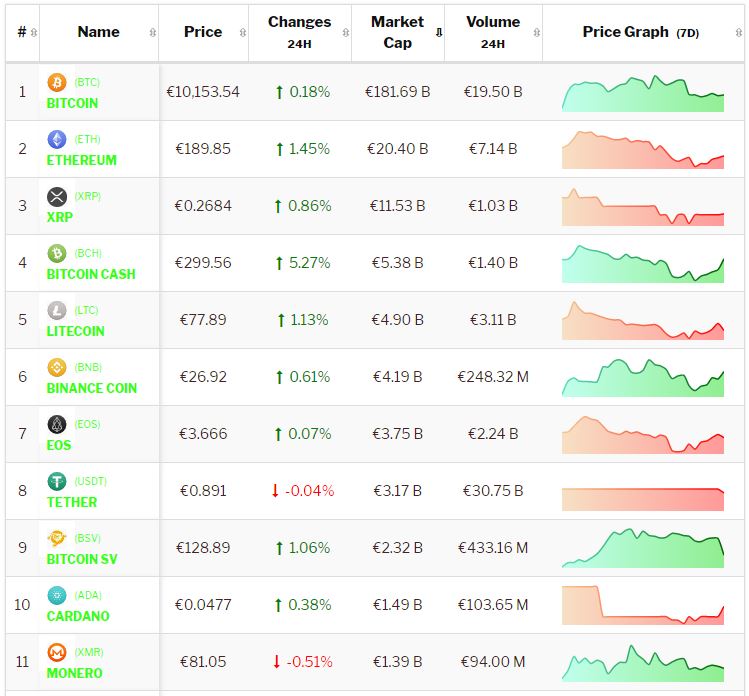Screen dimensions: 749x696
Task: Sort by Changes 24H column header
Action: (299, 32)
